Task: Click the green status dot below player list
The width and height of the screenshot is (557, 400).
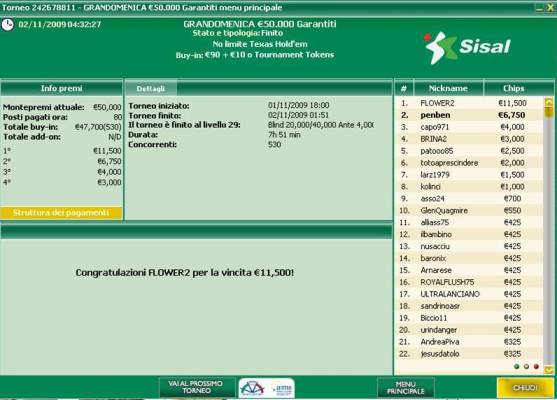Action: tap(517, 366)
